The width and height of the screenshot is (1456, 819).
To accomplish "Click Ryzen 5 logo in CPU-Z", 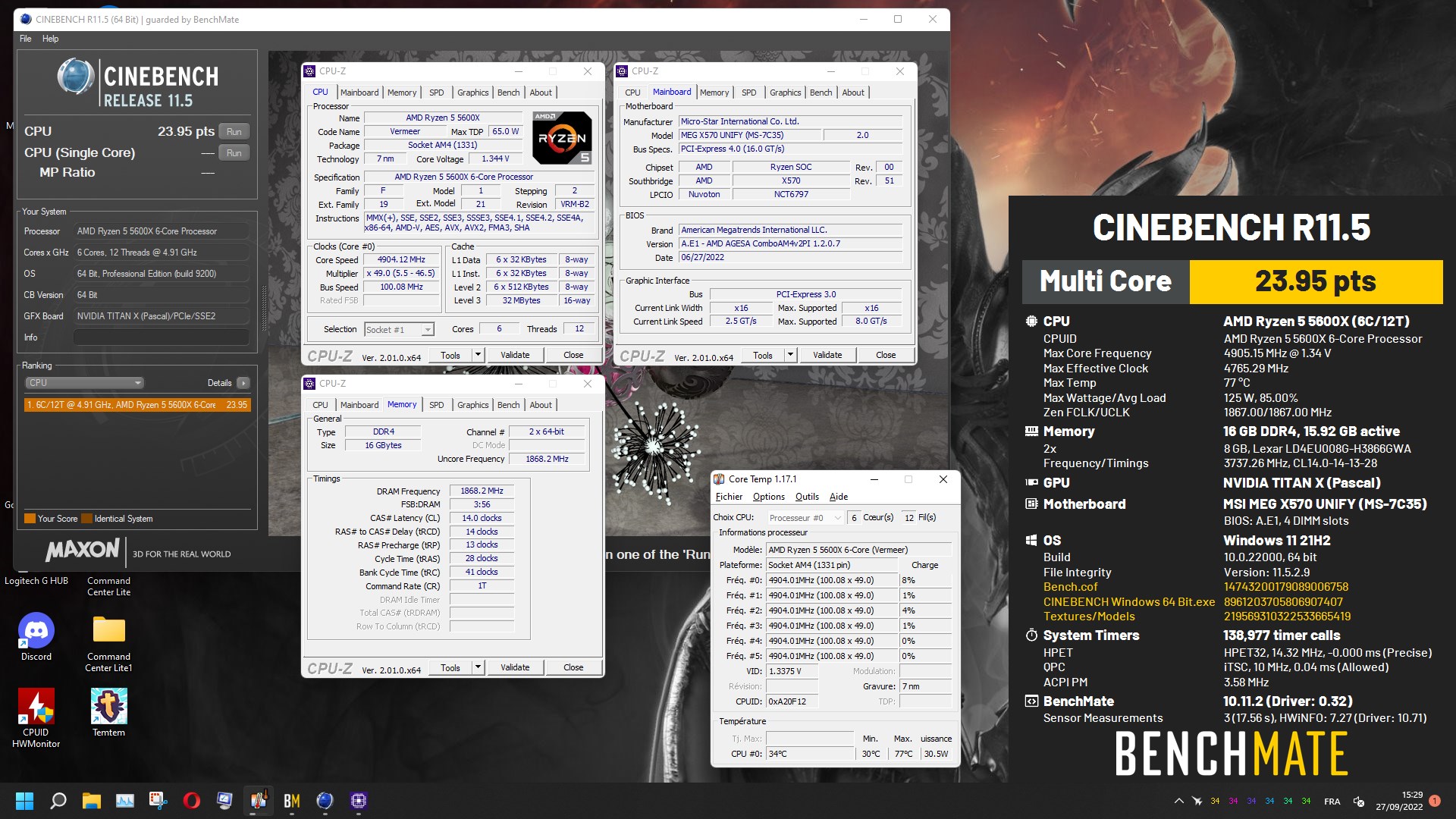I will click(562, 138).
